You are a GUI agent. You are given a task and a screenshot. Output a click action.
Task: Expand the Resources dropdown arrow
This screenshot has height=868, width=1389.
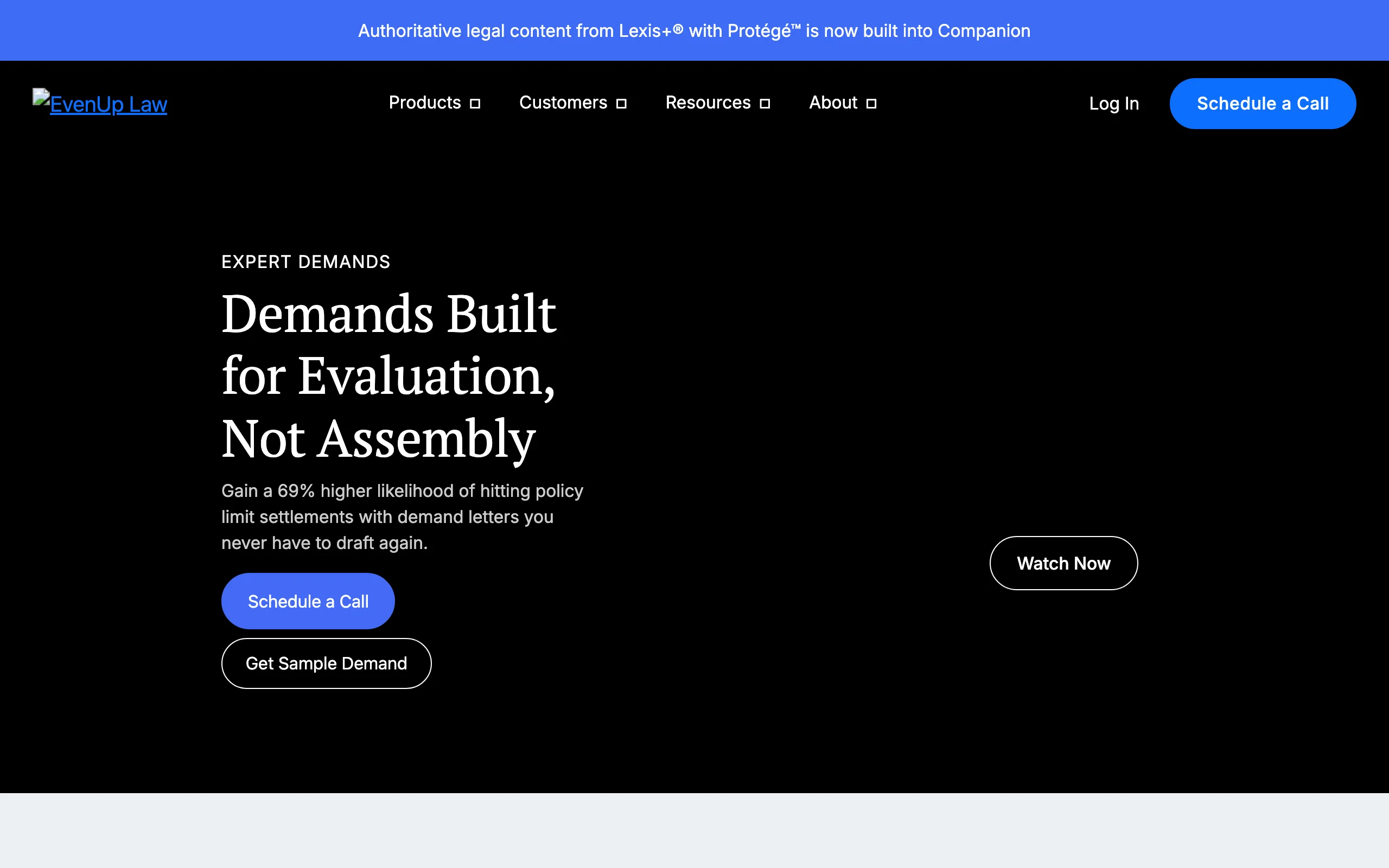tap(764, 104)
